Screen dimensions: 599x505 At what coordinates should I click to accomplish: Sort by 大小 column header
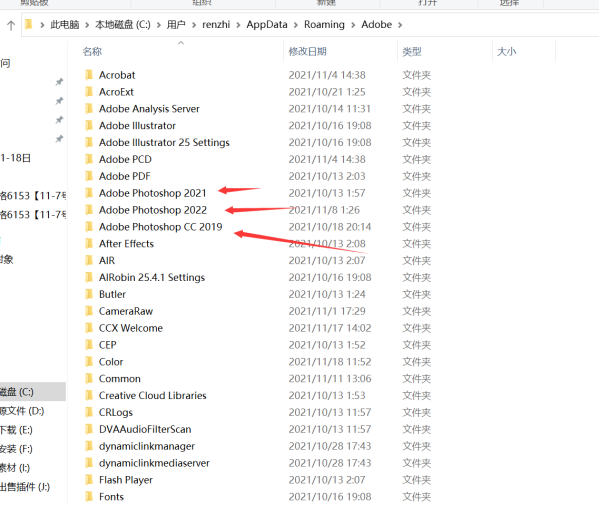click(507, 52)
